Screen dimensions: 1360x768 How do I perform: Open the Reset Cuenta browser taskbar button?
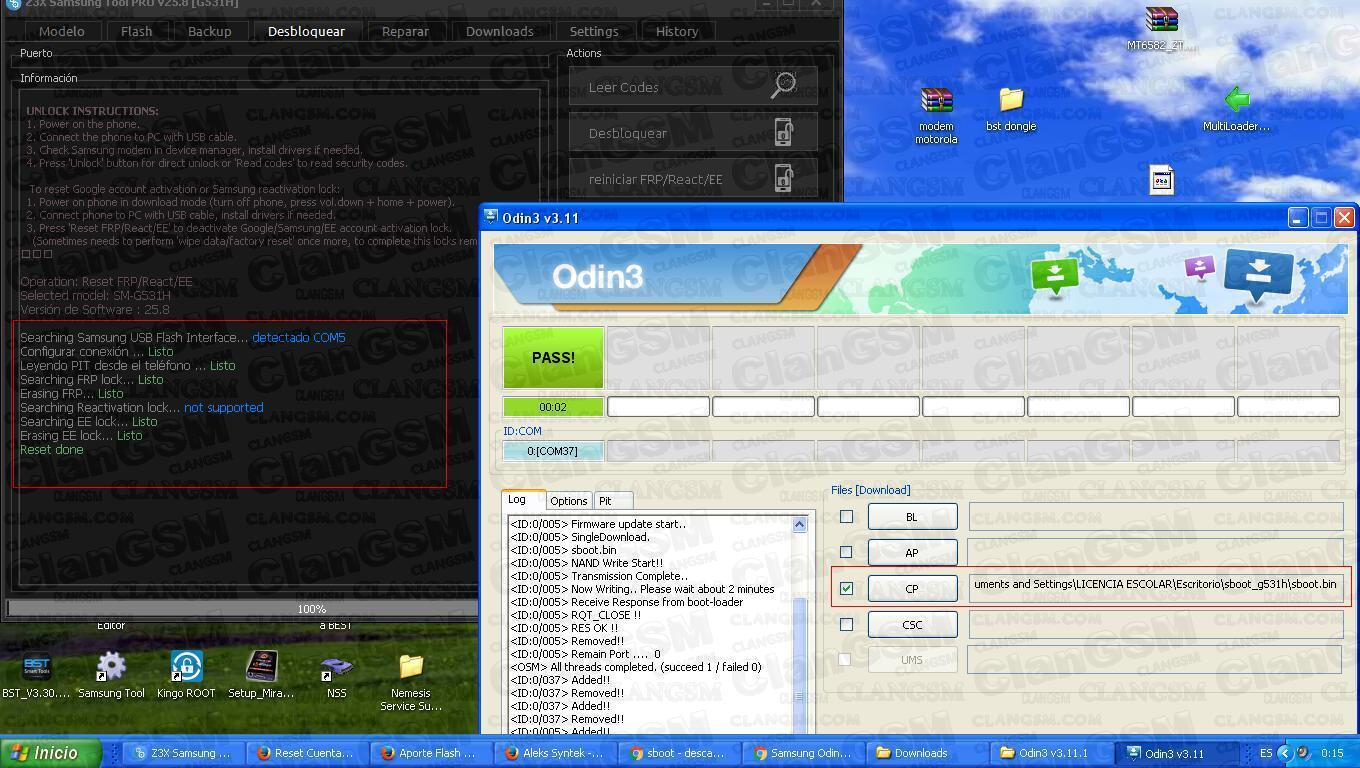(x=309, y=753)
